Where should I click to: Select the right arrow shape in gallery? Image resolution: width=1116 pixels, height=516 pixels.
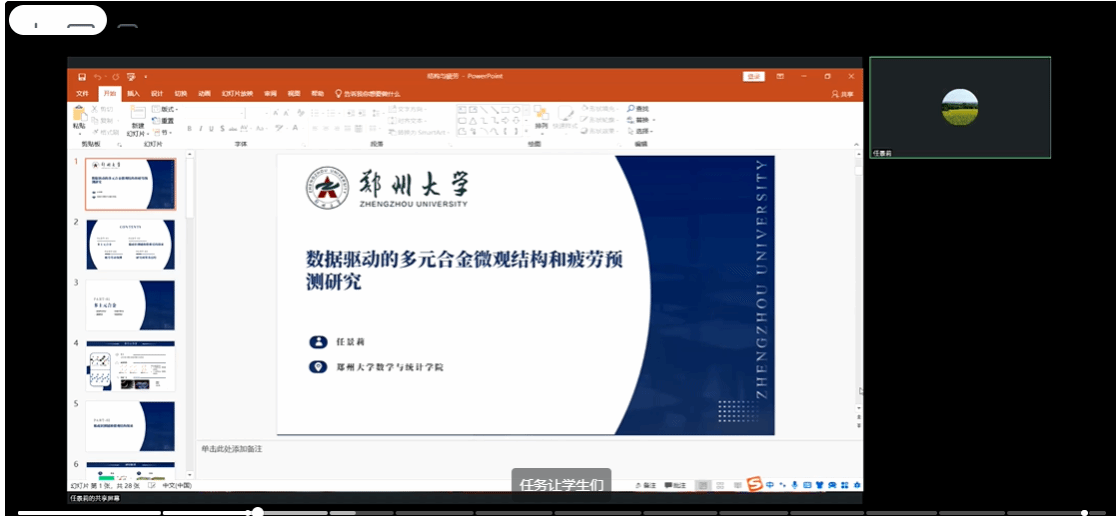505,121
